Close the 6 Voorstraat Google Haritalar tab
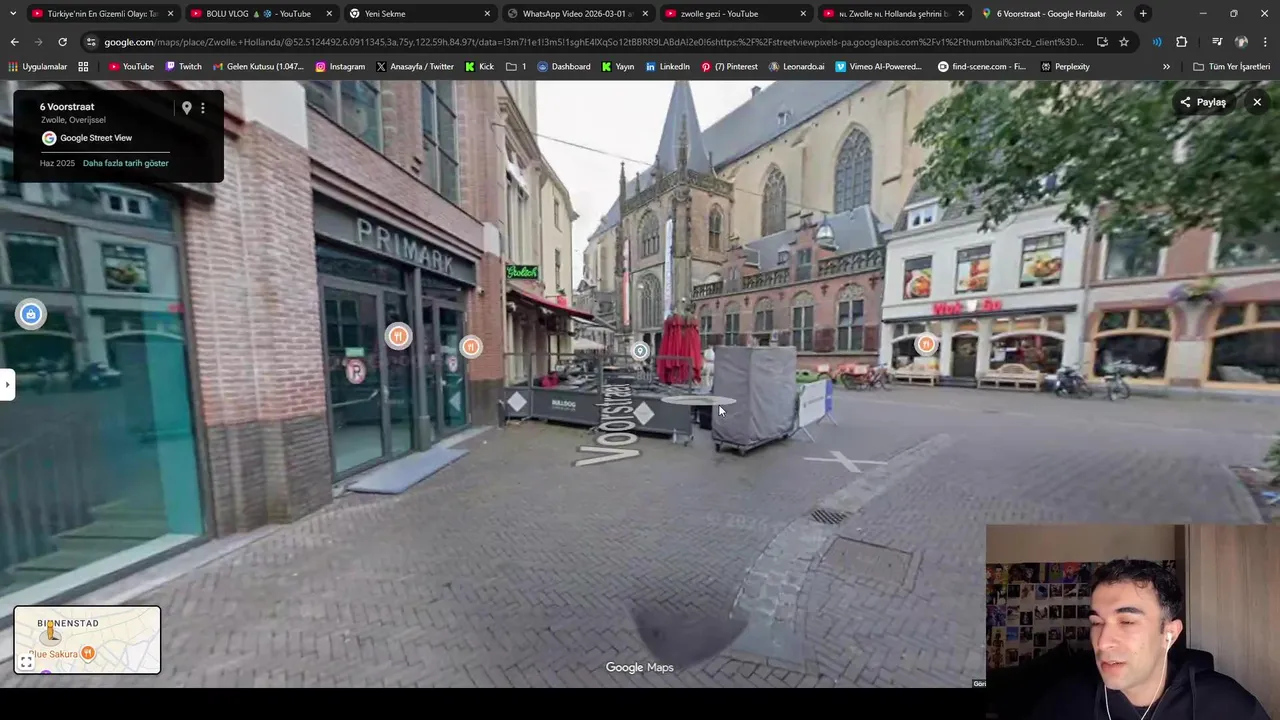The image size is (1280, 720). tap(1119, 14)
